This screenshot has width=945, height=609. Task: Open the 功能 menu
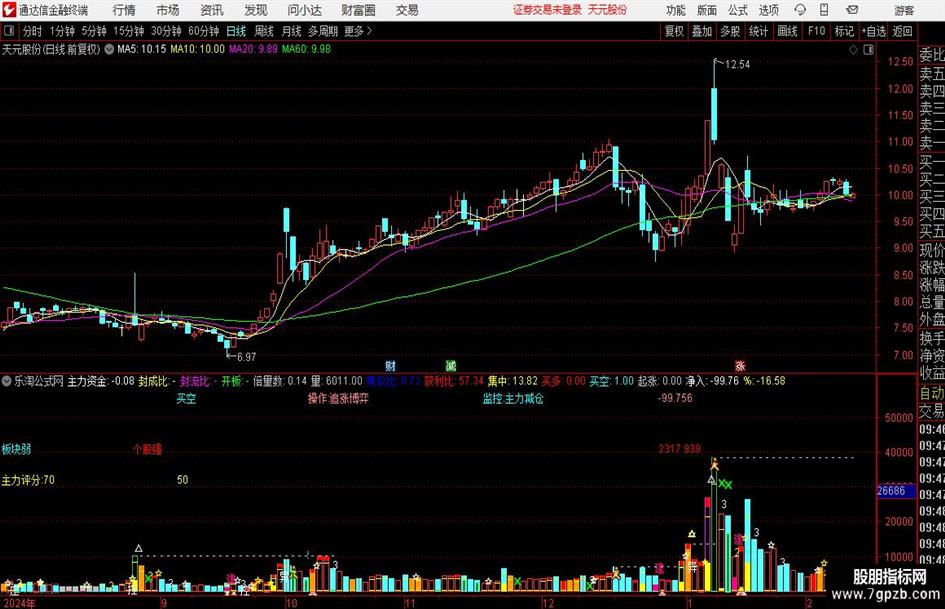click(x=676, y=10)
